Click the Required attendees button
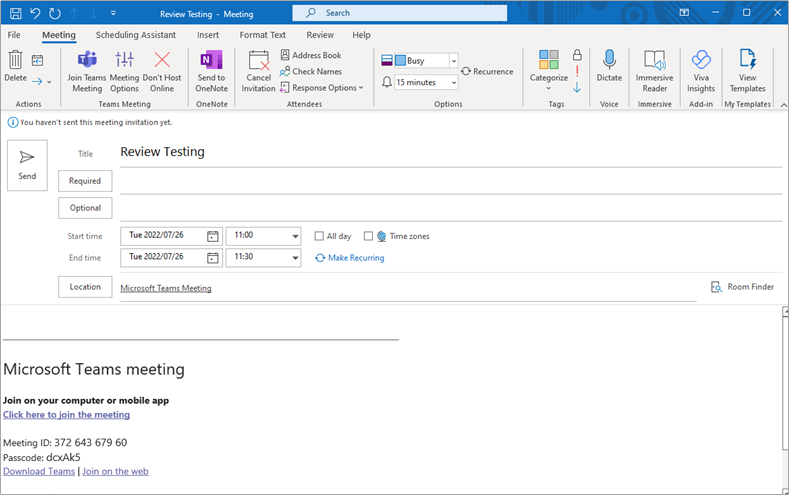 pyautogui.click(x=85, y=181)
